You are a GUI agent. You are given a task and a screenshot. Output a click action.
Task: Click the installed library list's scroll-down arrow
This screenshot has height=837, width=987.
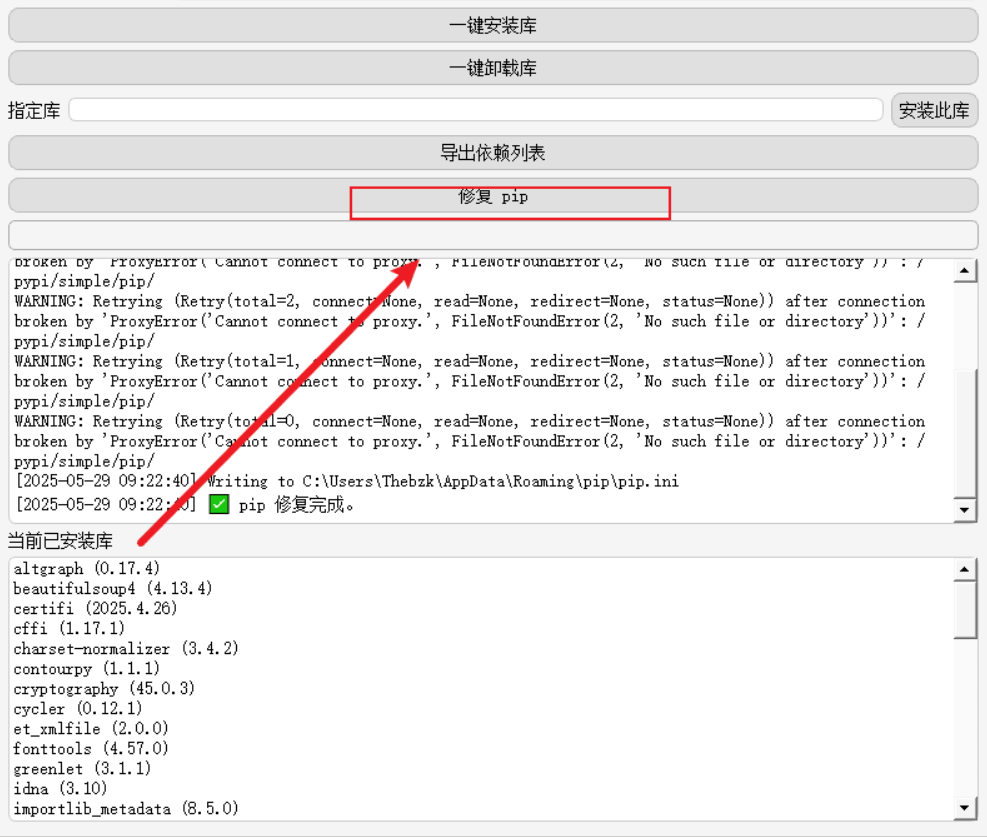click(x=965, y=807)
